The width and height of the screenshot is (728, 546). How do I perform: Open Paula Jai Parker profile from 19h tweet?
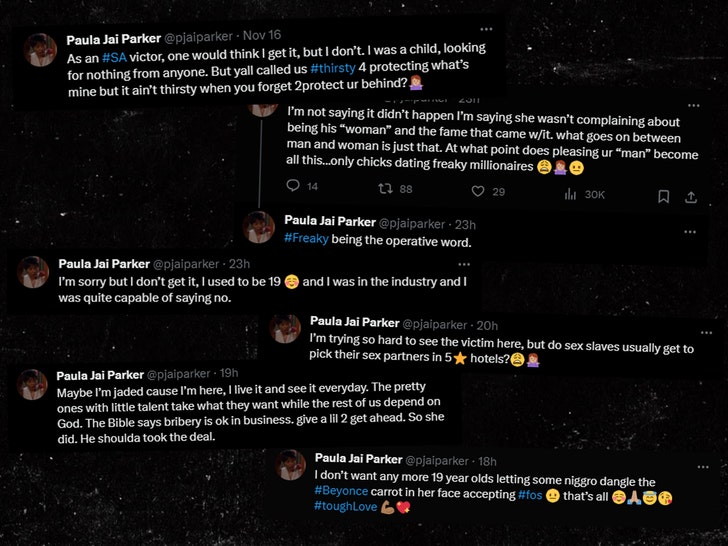(101, 374)
